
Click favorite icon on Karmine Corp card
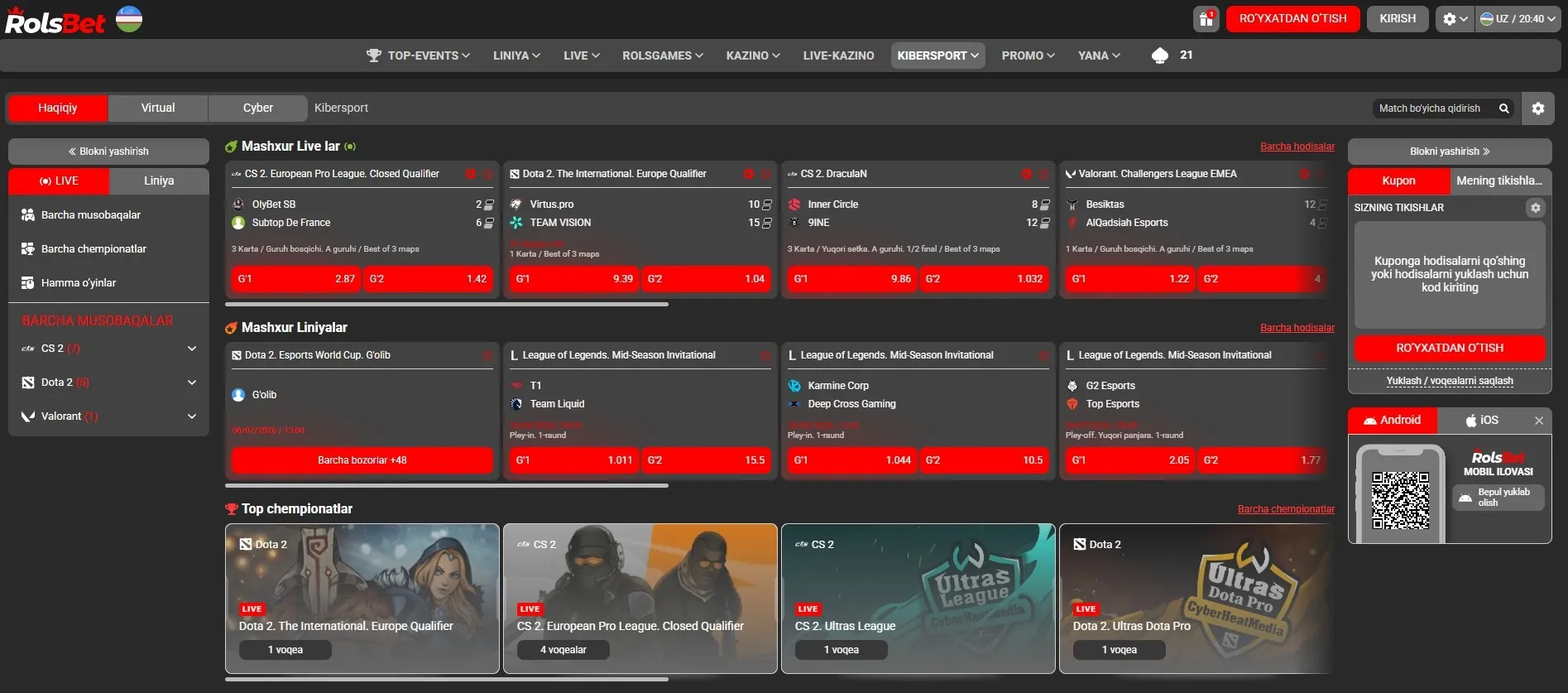[1043, 355]
